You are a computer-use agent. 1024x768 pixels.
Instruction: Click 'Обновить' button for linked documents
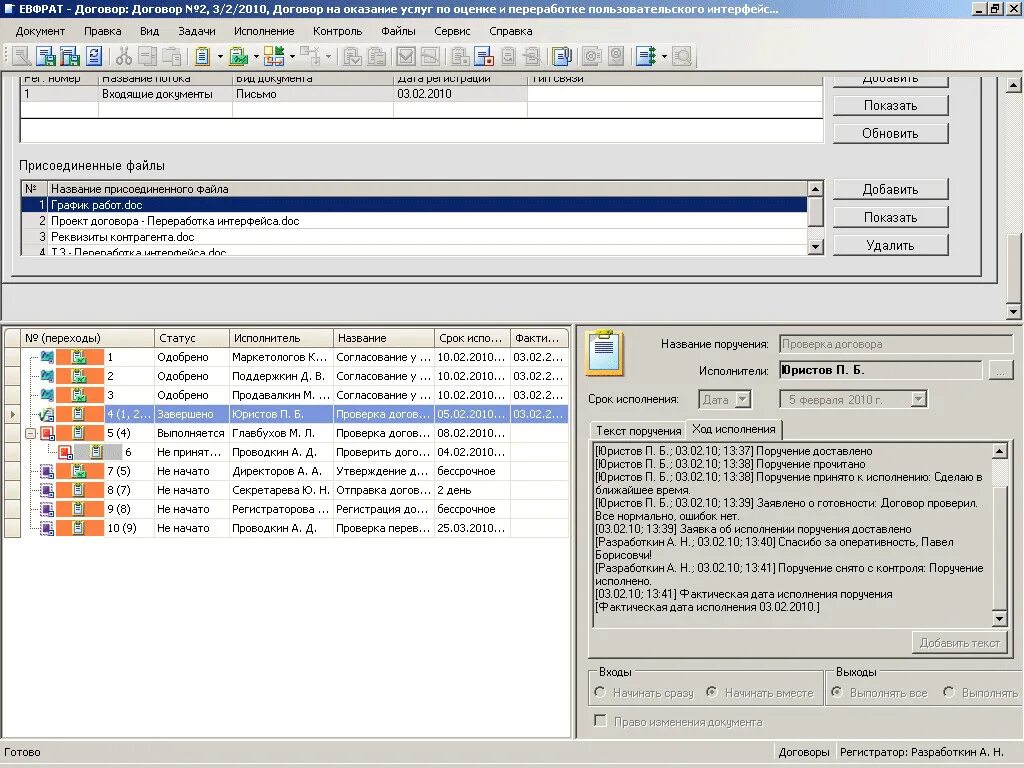[x=890, y=133]
